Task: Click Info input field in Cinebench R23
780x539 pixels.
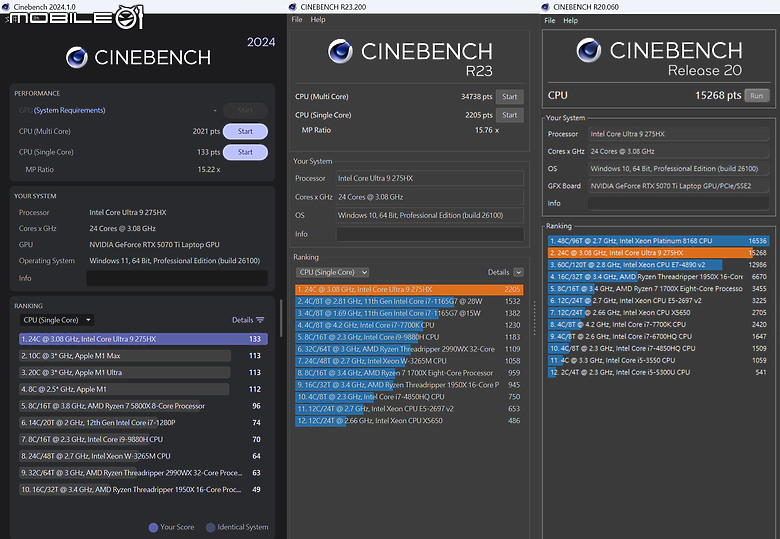Action: point(430,234)
